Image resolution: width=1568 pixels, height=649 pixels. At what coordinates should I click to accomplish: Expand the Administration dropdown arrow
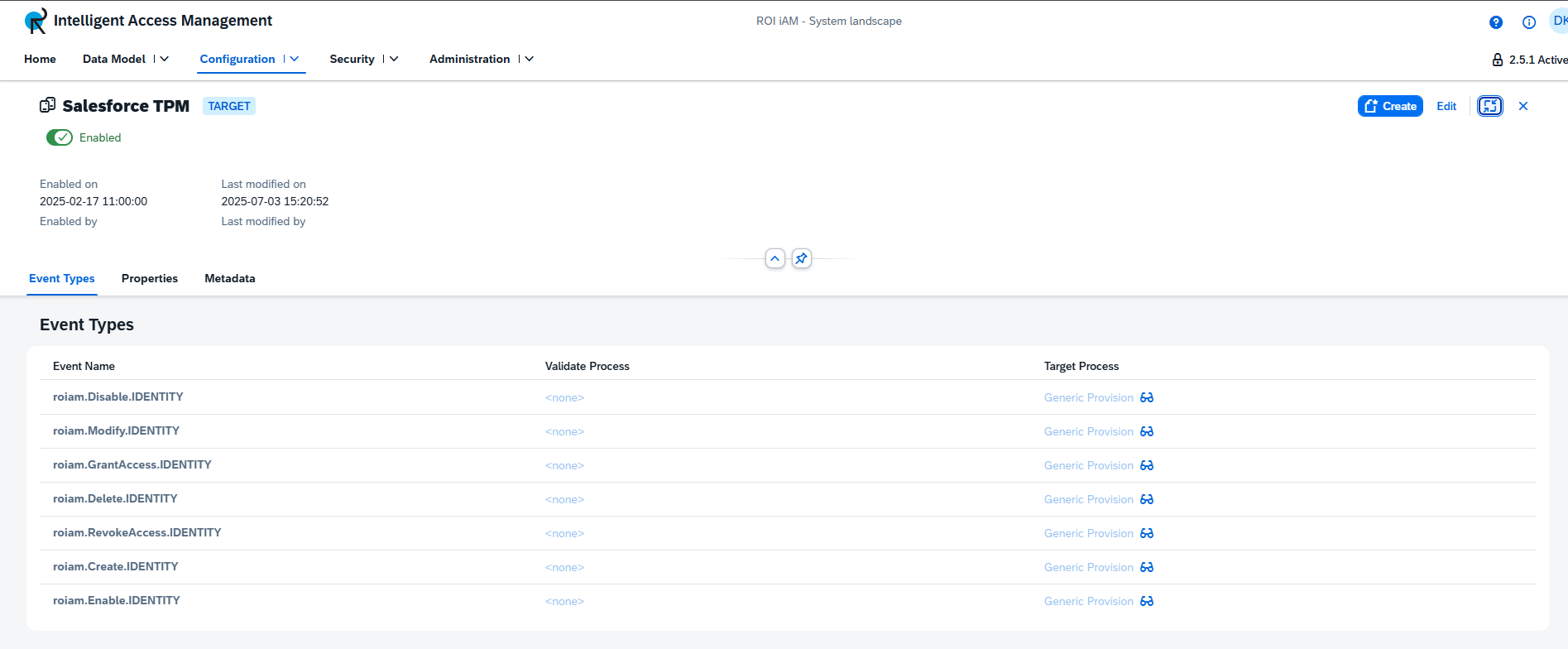(529, 59)
